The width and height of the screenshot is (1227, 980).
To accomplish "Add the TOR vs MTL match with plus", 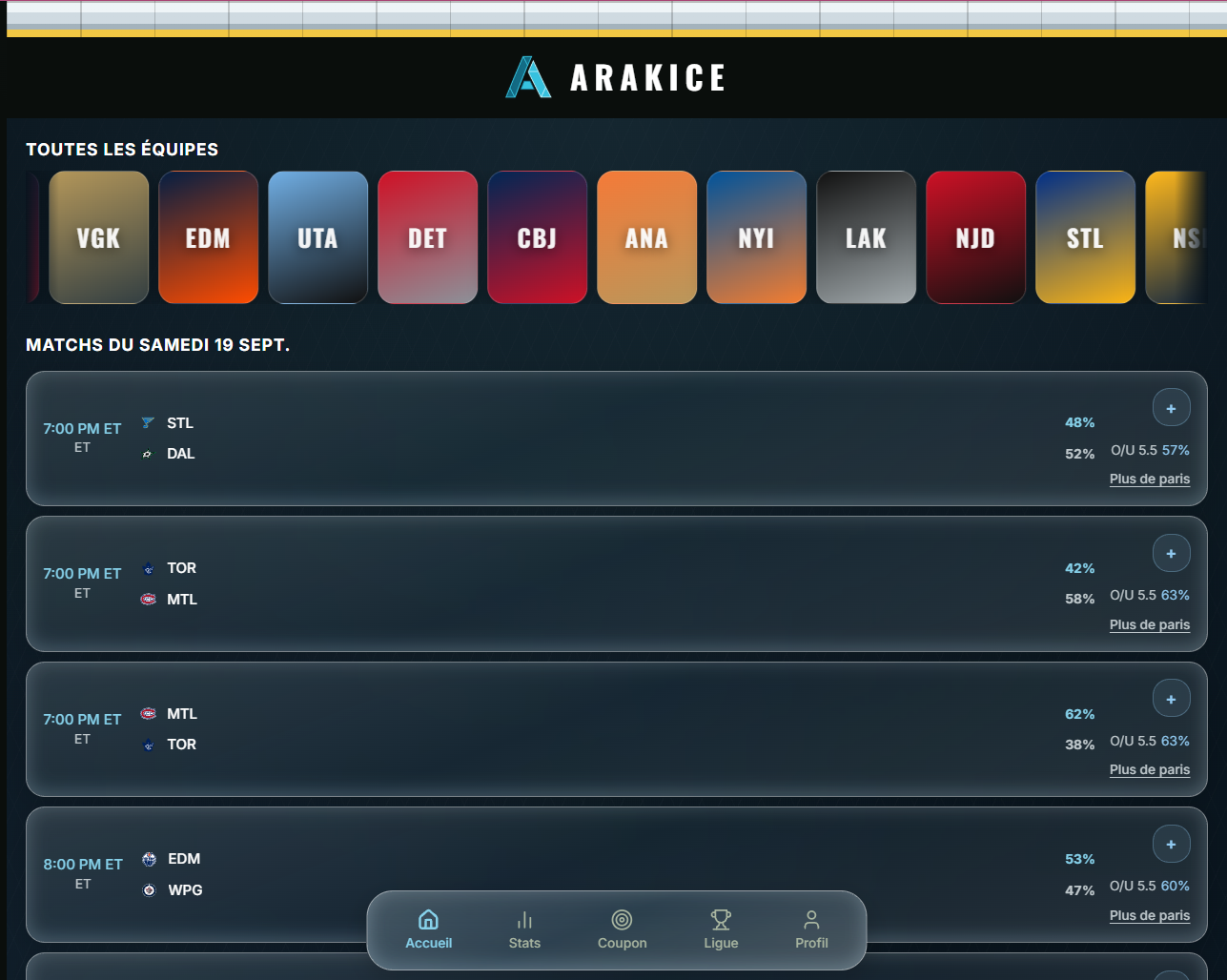I will (1171, 553).
